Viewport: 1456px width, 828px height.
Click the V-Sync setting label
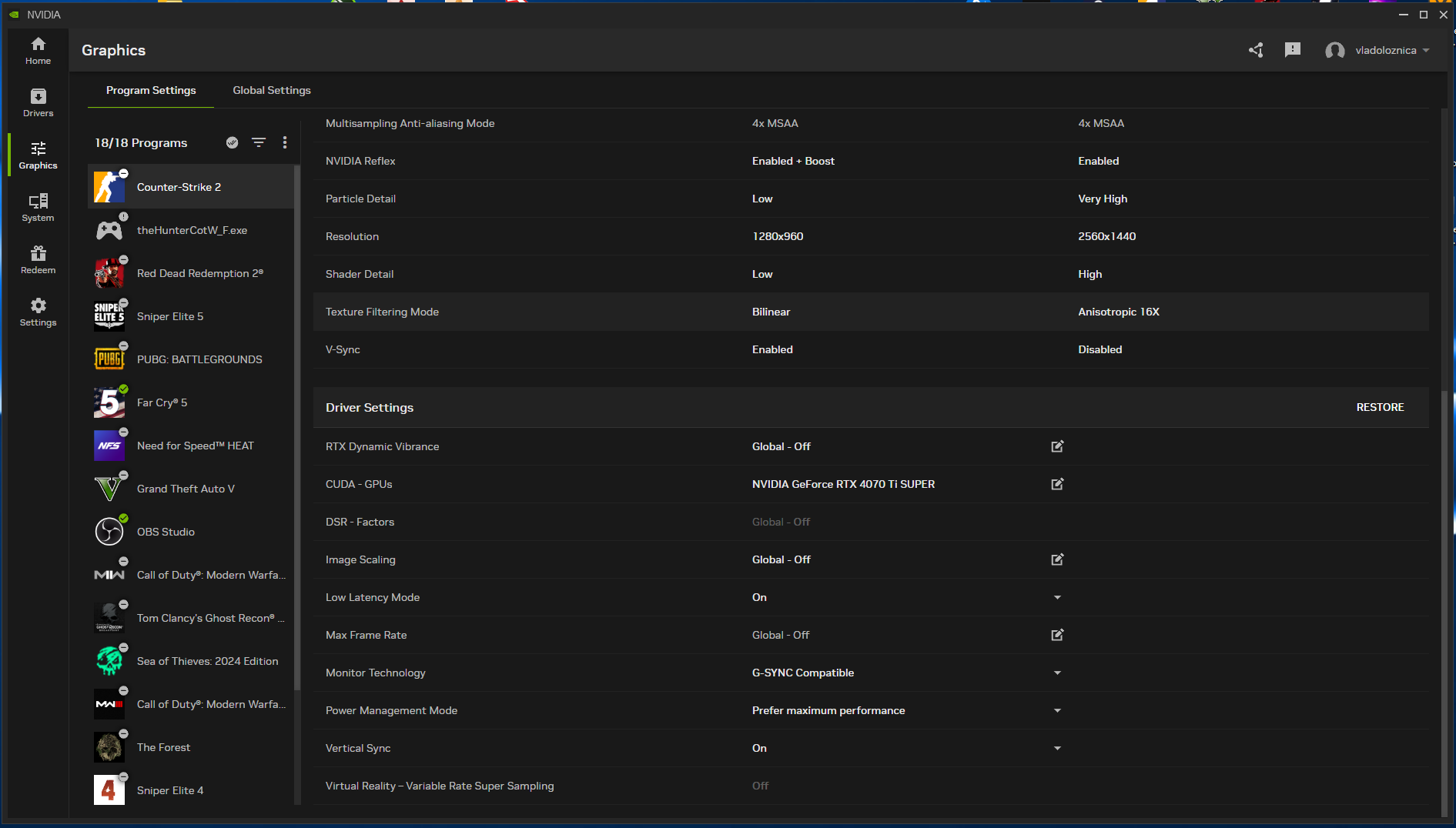(x=343, y=349)
